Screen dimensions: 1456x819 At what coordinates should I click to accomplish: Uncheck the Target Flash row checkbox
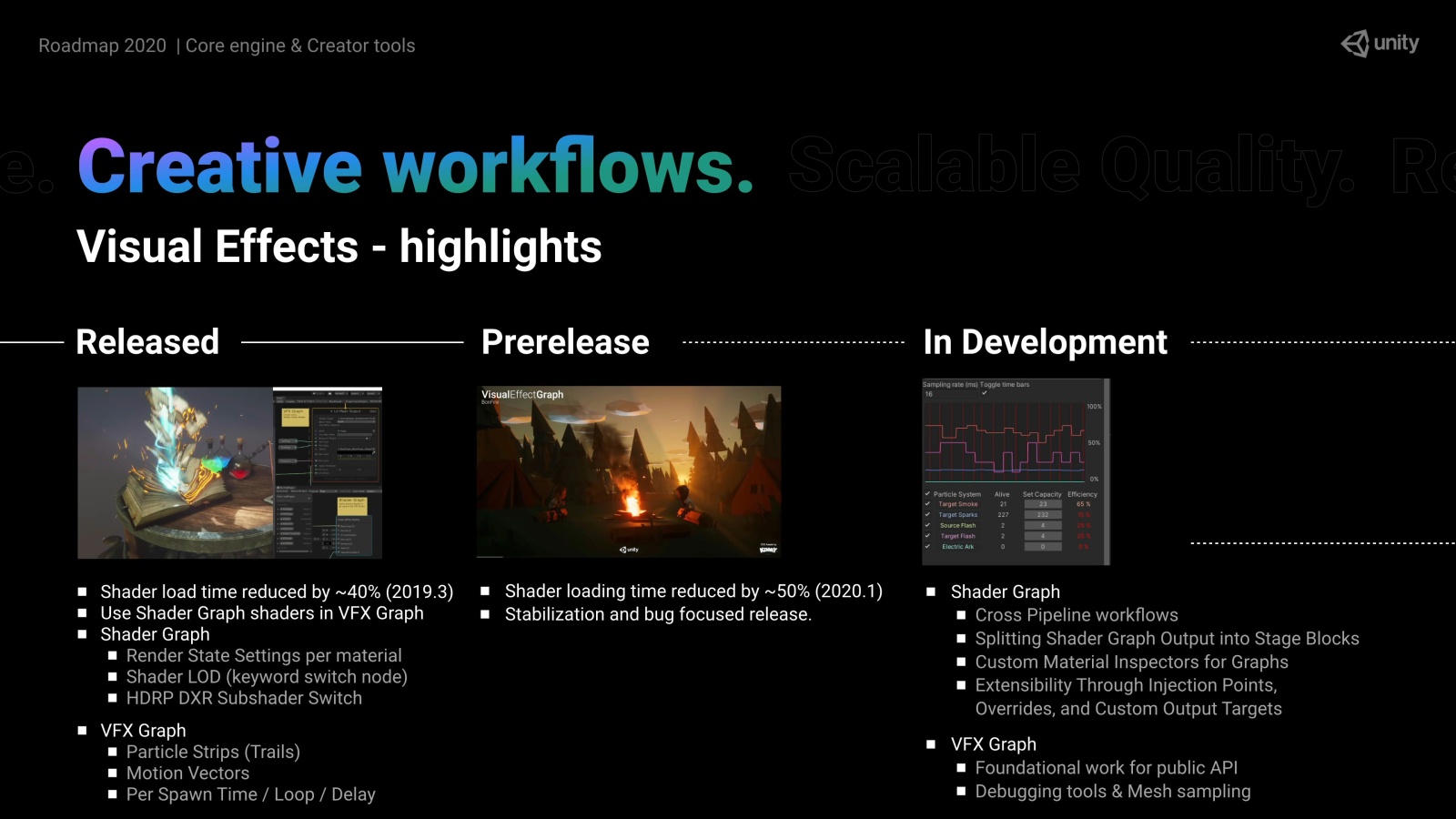927,536
